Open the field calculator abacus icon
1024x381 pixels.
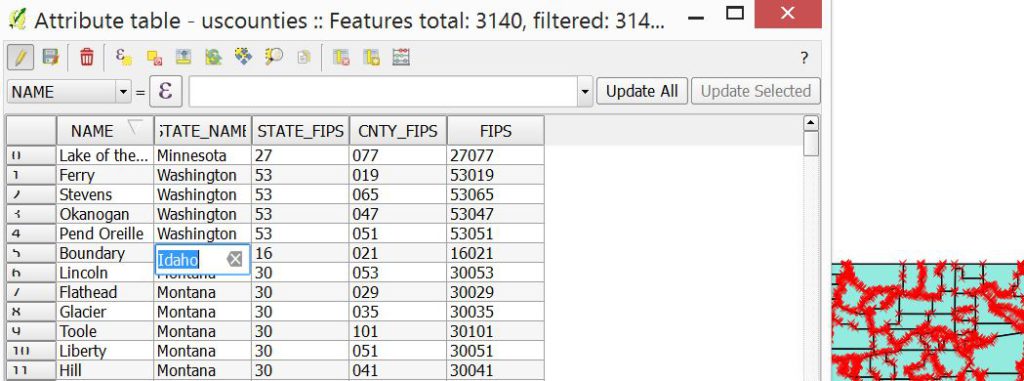[x=401, y=58]
